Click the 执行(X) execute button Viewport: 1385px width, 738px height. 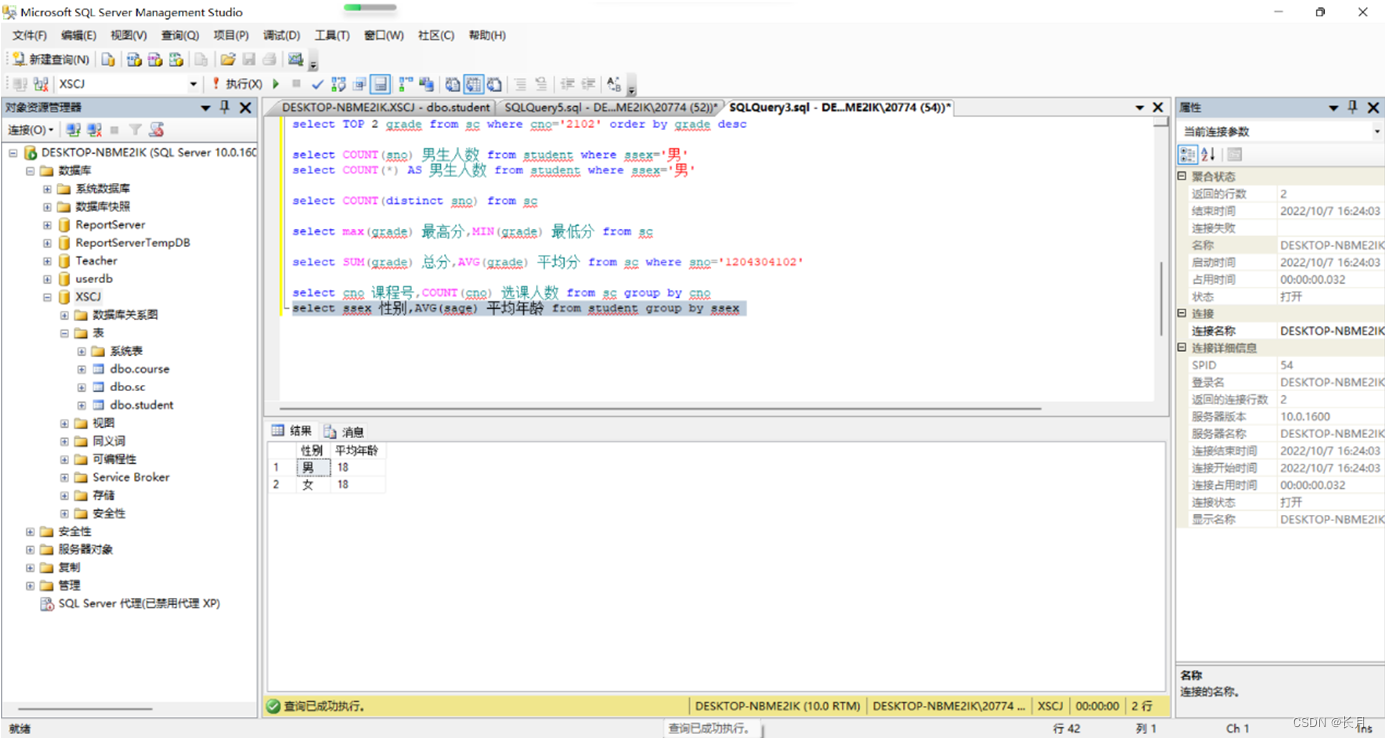click(236, 84)
